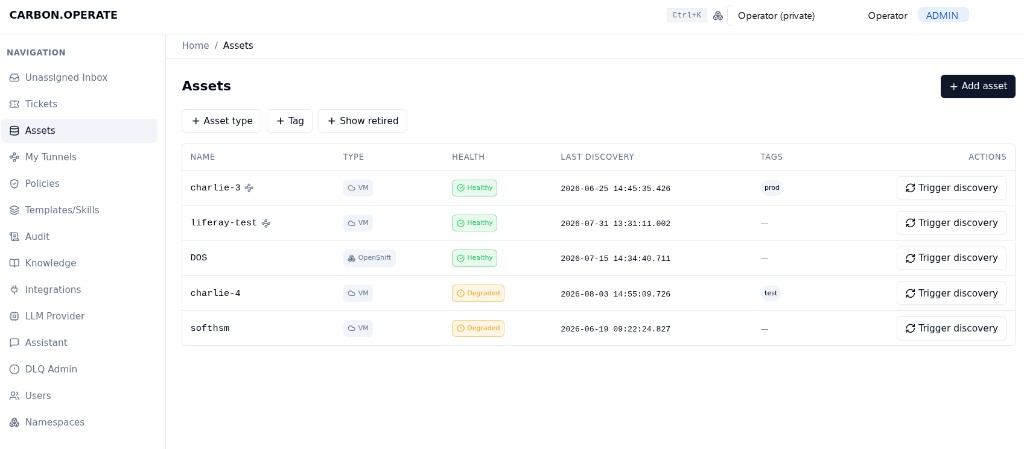
Task: Click the Home breadcrumb link
Action: (x=195, y=46)
